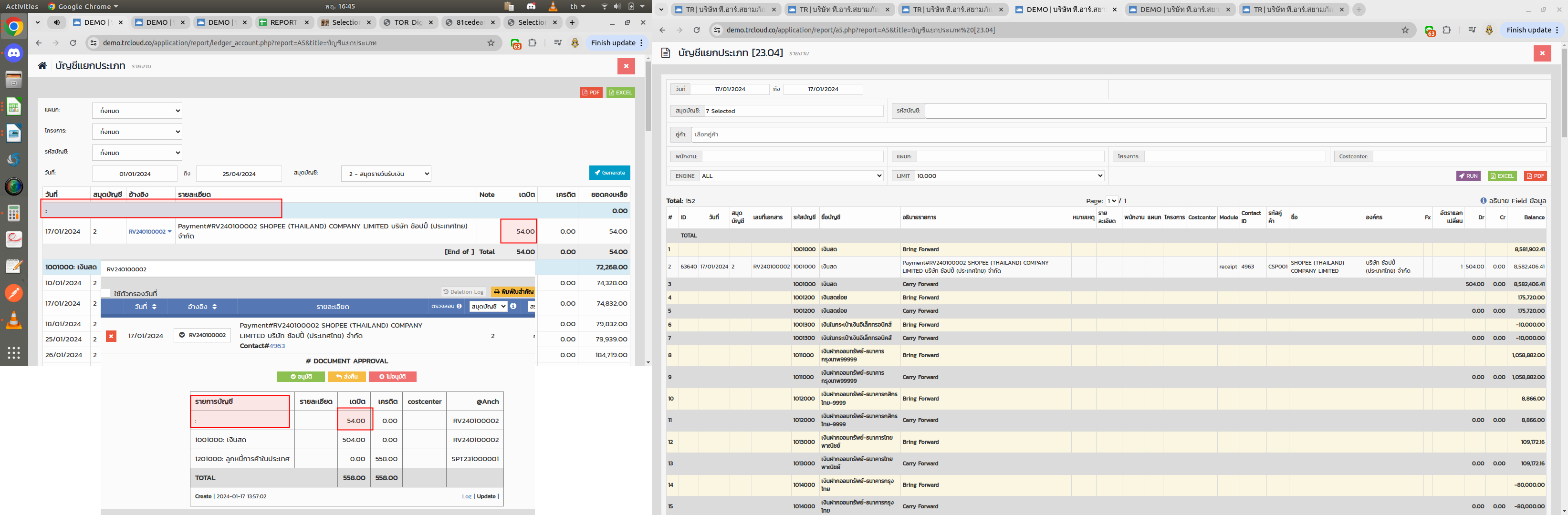Expand the แผนก dropdown in left window
Viewport: 1568px width, 515px height.
(x=137, y=111)
